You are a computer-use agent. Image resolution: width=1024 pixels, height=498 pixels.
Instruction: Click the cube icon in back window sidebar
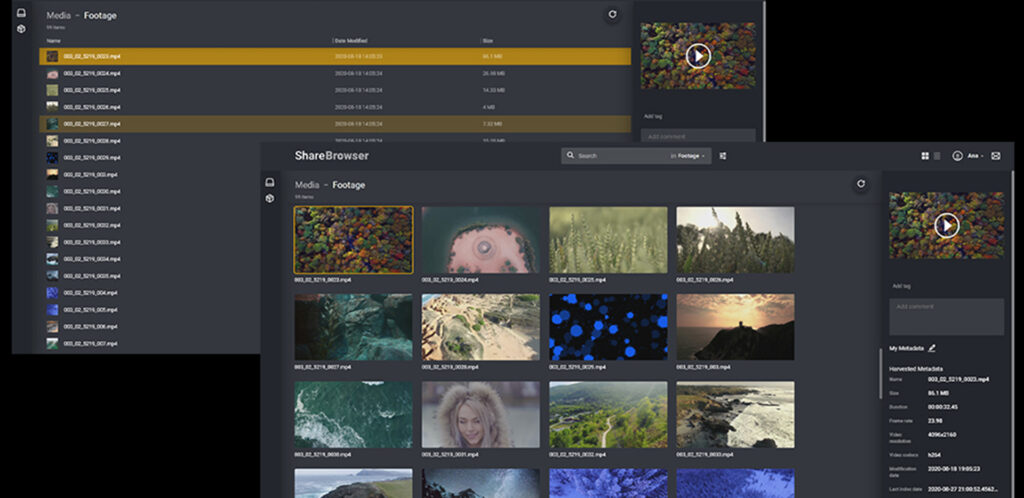pyautogui.click(x=22, y=29)
